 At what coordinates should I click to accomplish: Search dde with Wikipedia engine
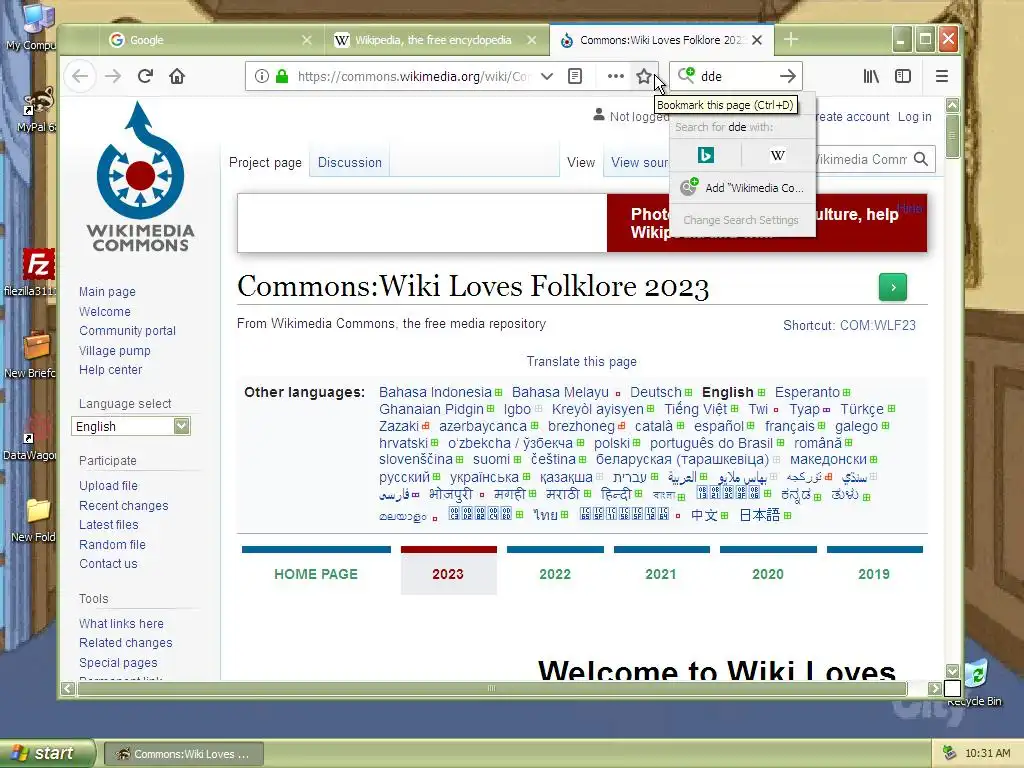point(778,155)
